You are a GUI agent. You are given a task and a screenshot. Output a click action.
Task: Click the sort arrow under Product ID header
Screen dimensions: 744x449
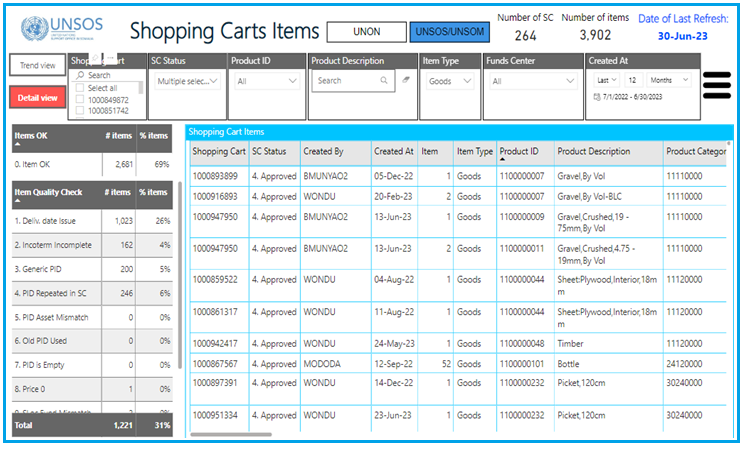click(502, 159)
